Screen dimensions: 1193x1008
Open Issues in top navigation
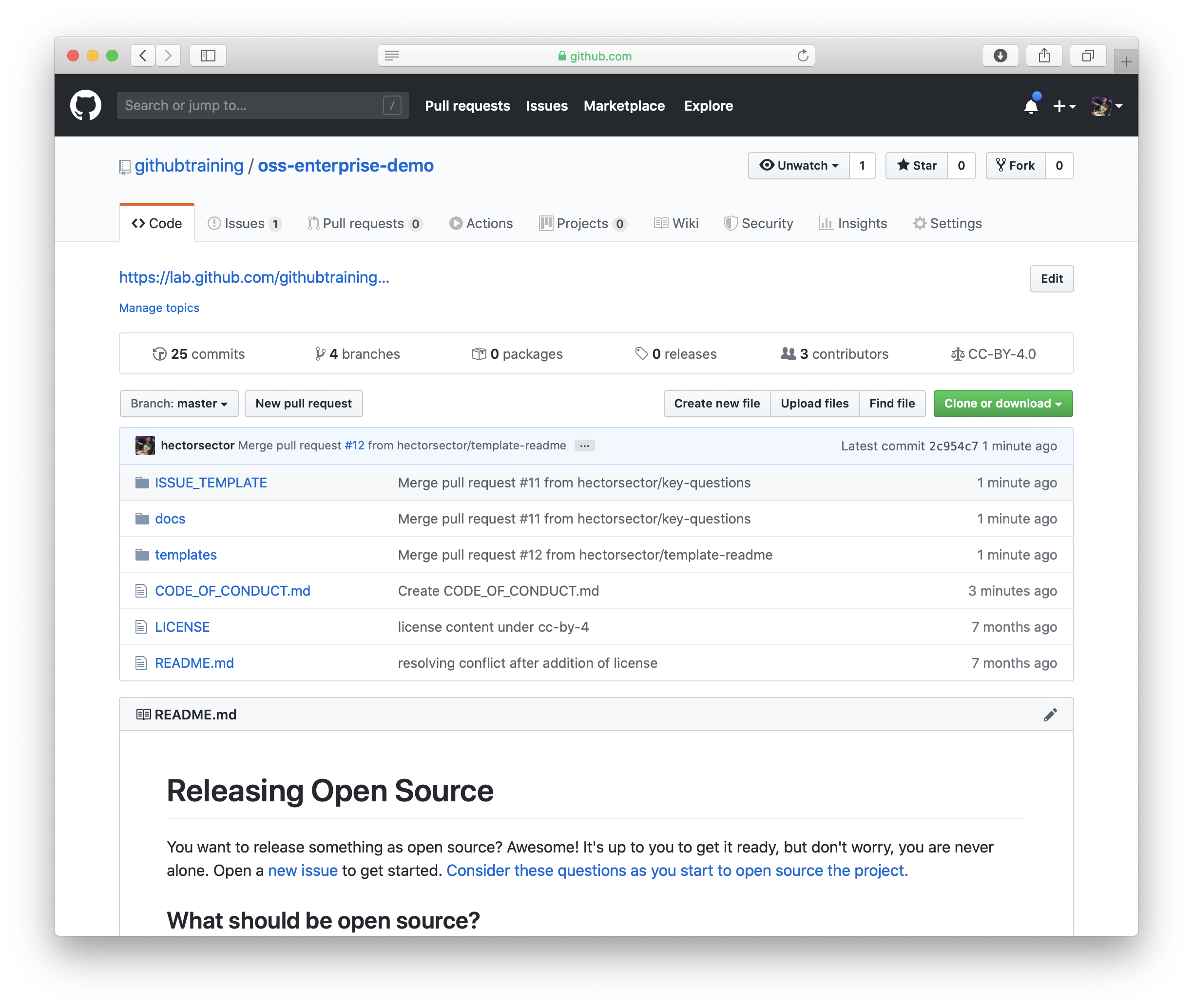coord(547,106)
